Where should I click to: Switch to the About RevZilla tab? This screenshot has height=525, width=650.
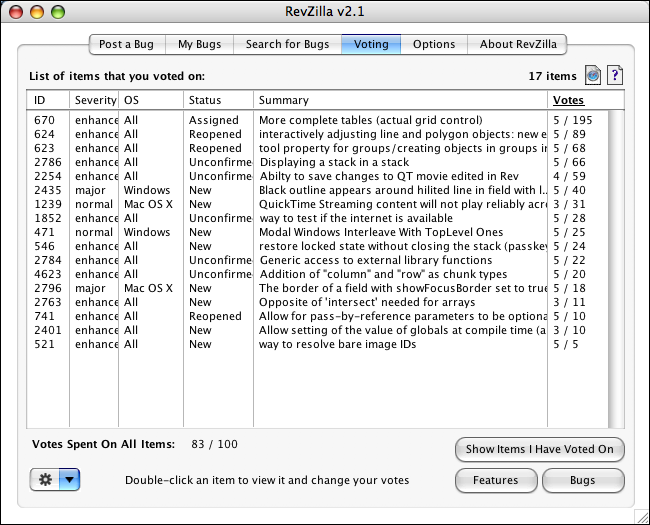click(x=518, y=44)
